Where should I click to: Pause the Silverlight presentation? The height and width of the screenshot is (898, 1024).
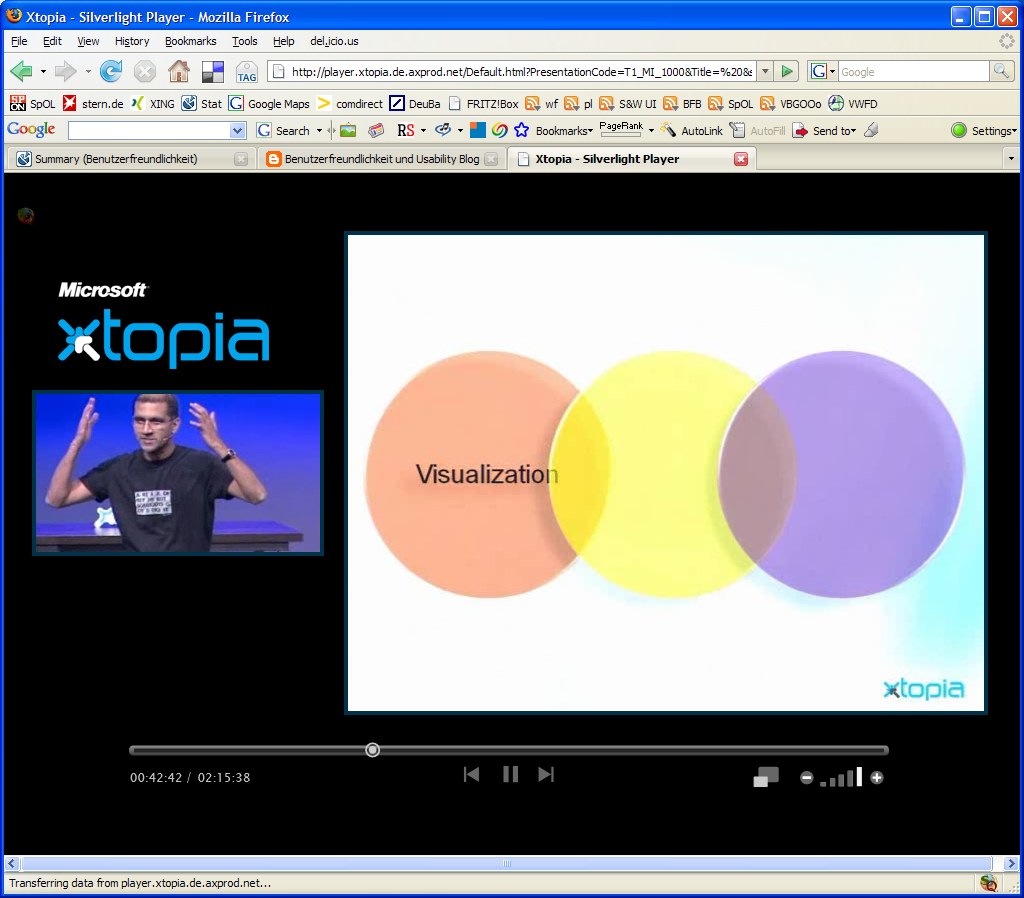click(x=511, y=775)
